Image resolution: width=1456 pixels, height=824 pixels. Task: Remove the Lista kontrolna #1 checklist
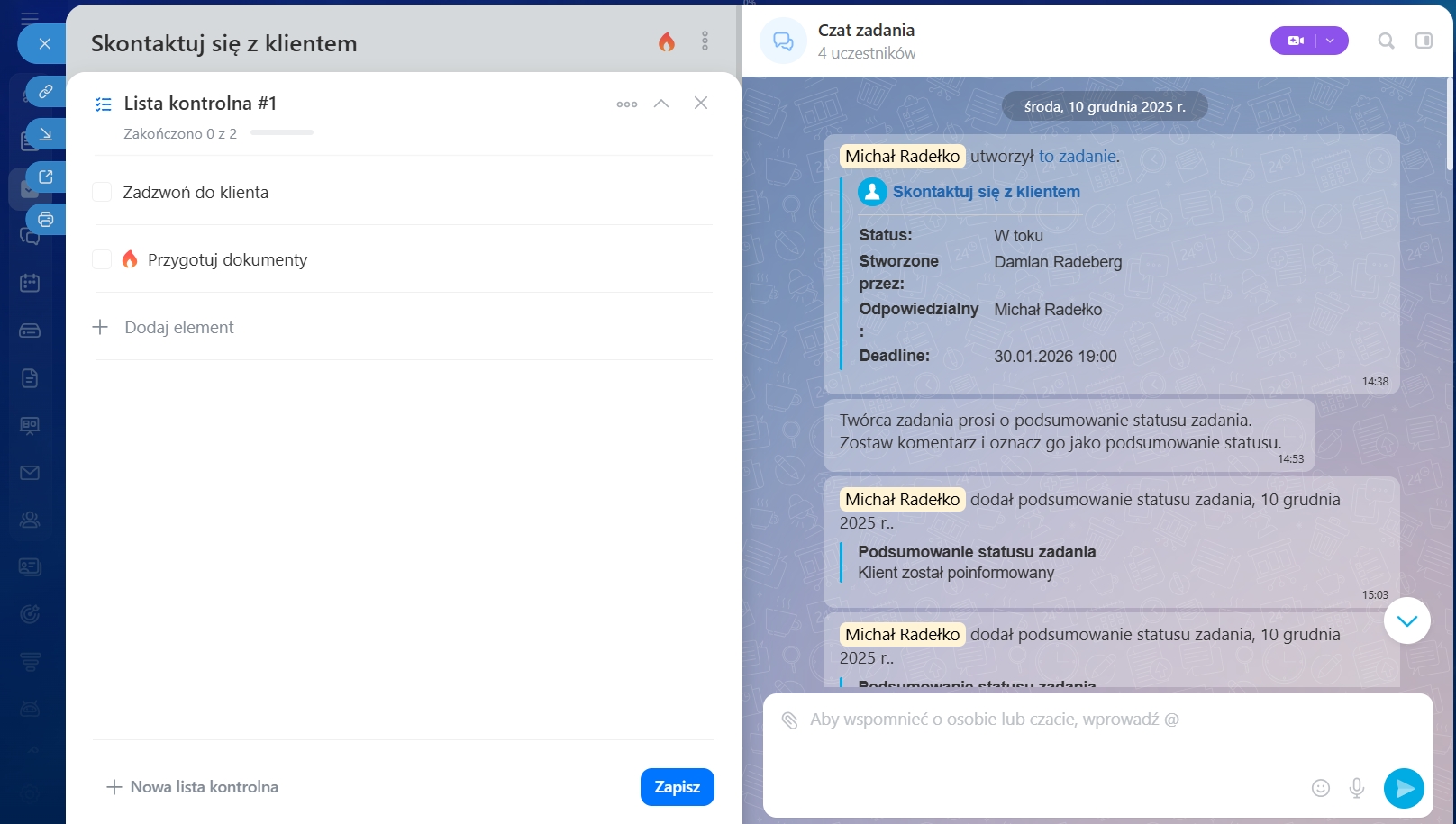(701, 103)
